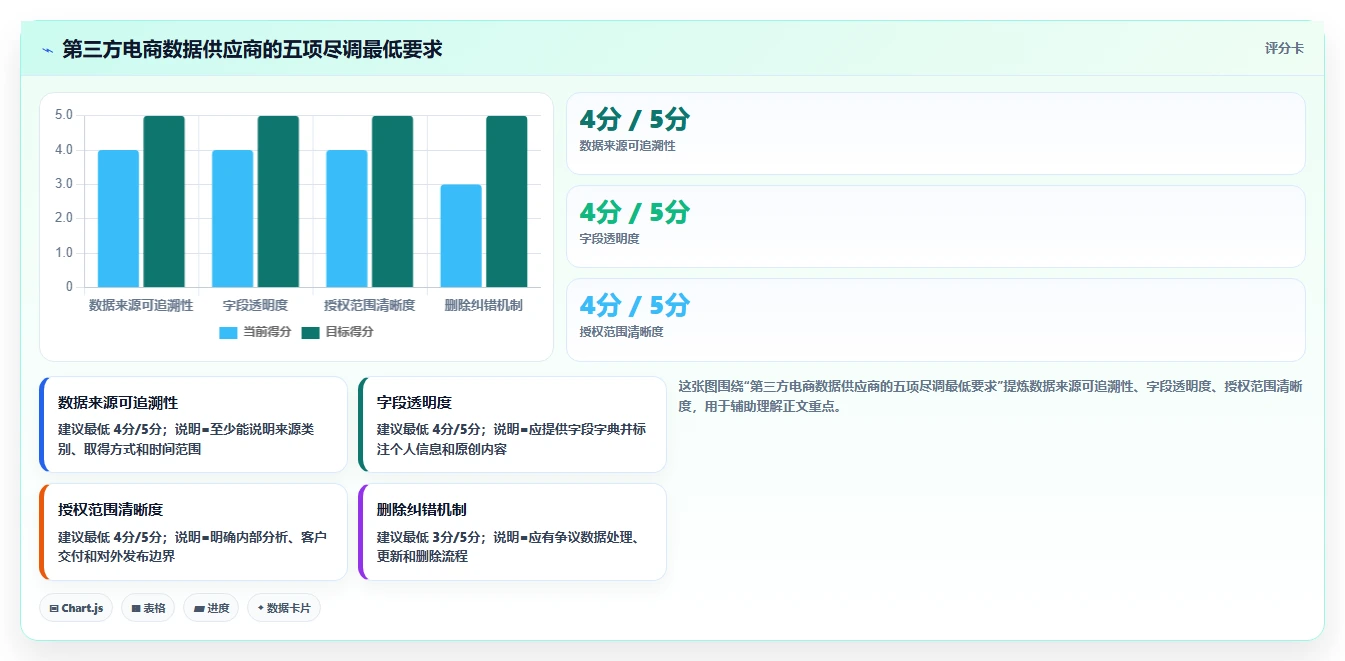The width and height of the screenshot is (1345, 661).
Task: Click the 4.0 y-axis tick value
Action: [63, 150]
